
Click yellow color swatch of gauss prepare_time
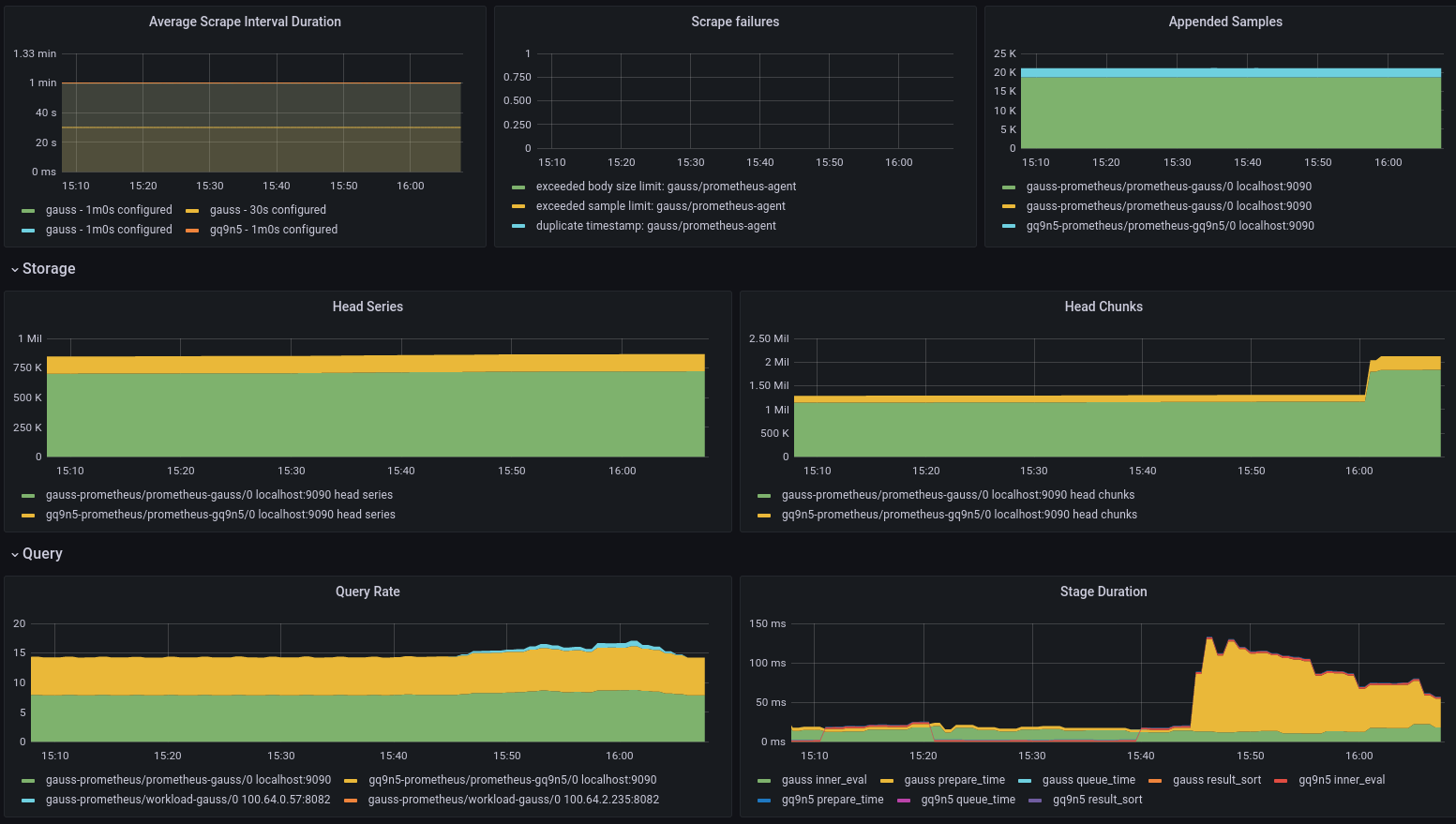tap(887, 781)
